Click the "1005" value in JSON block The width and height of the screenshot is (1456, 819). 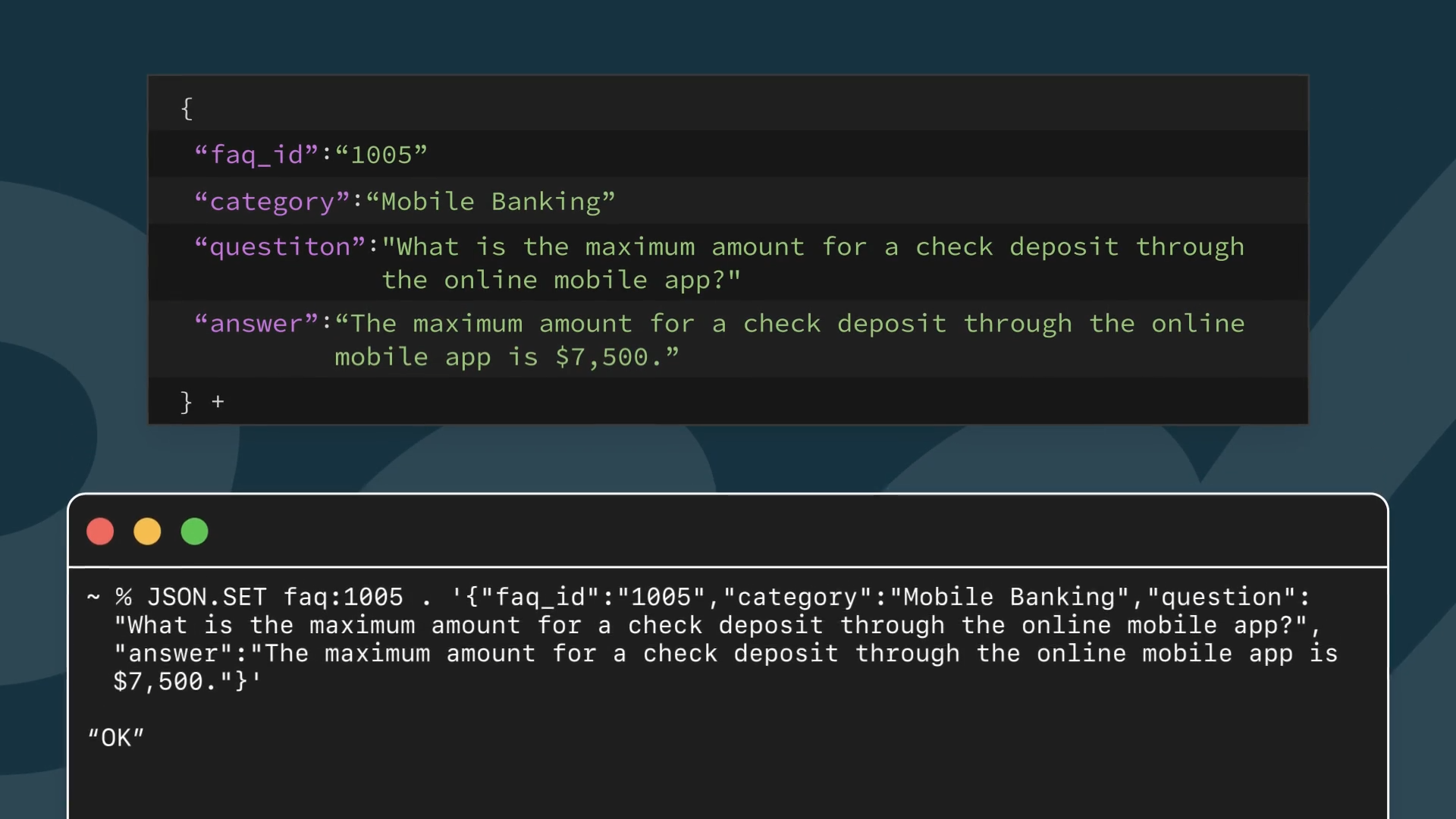click(381, 155)
